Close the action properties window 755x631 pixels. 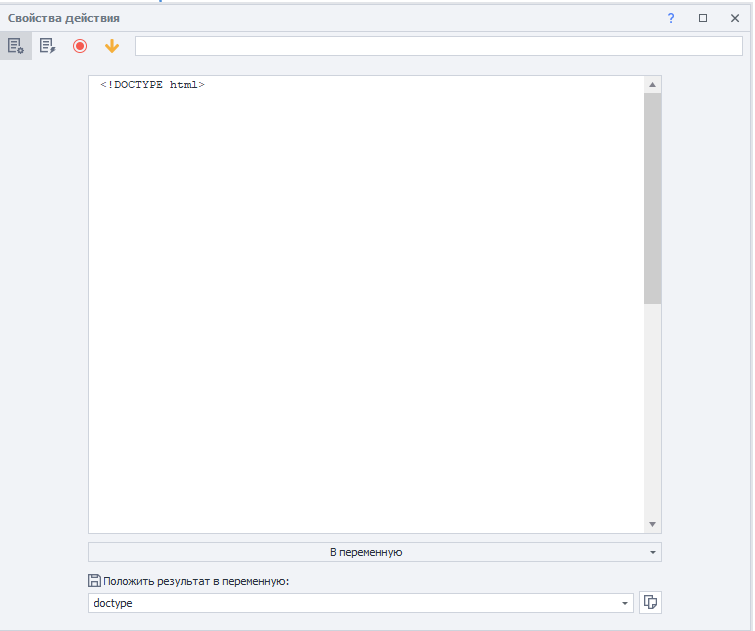735,18
